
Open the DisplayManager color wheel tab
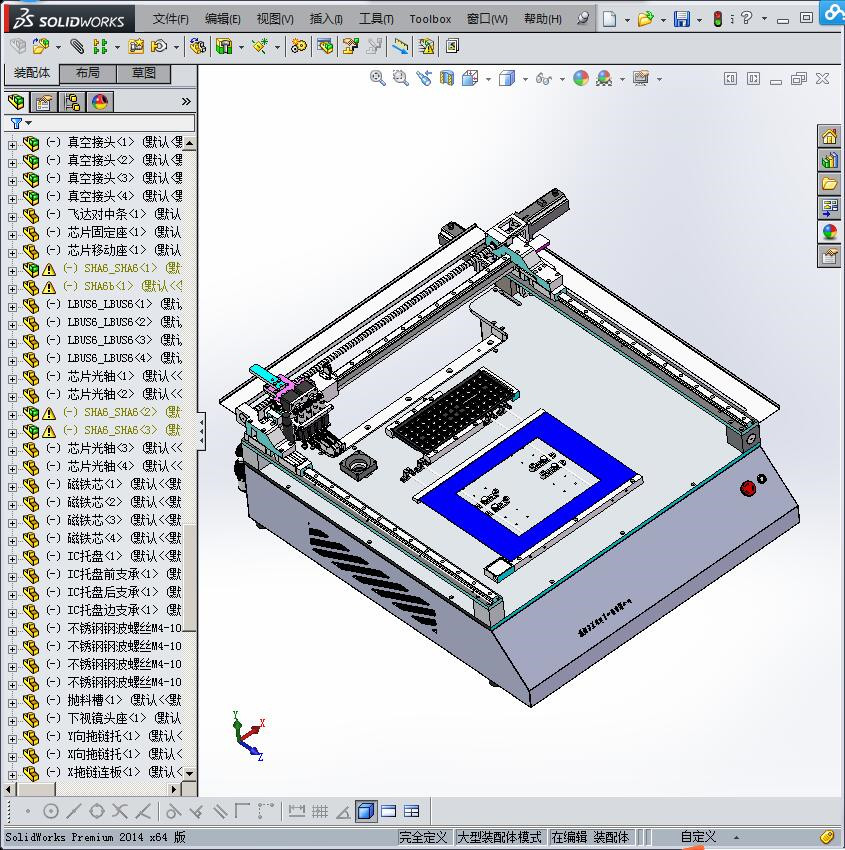pyautogui.click(x=100, y=101)
